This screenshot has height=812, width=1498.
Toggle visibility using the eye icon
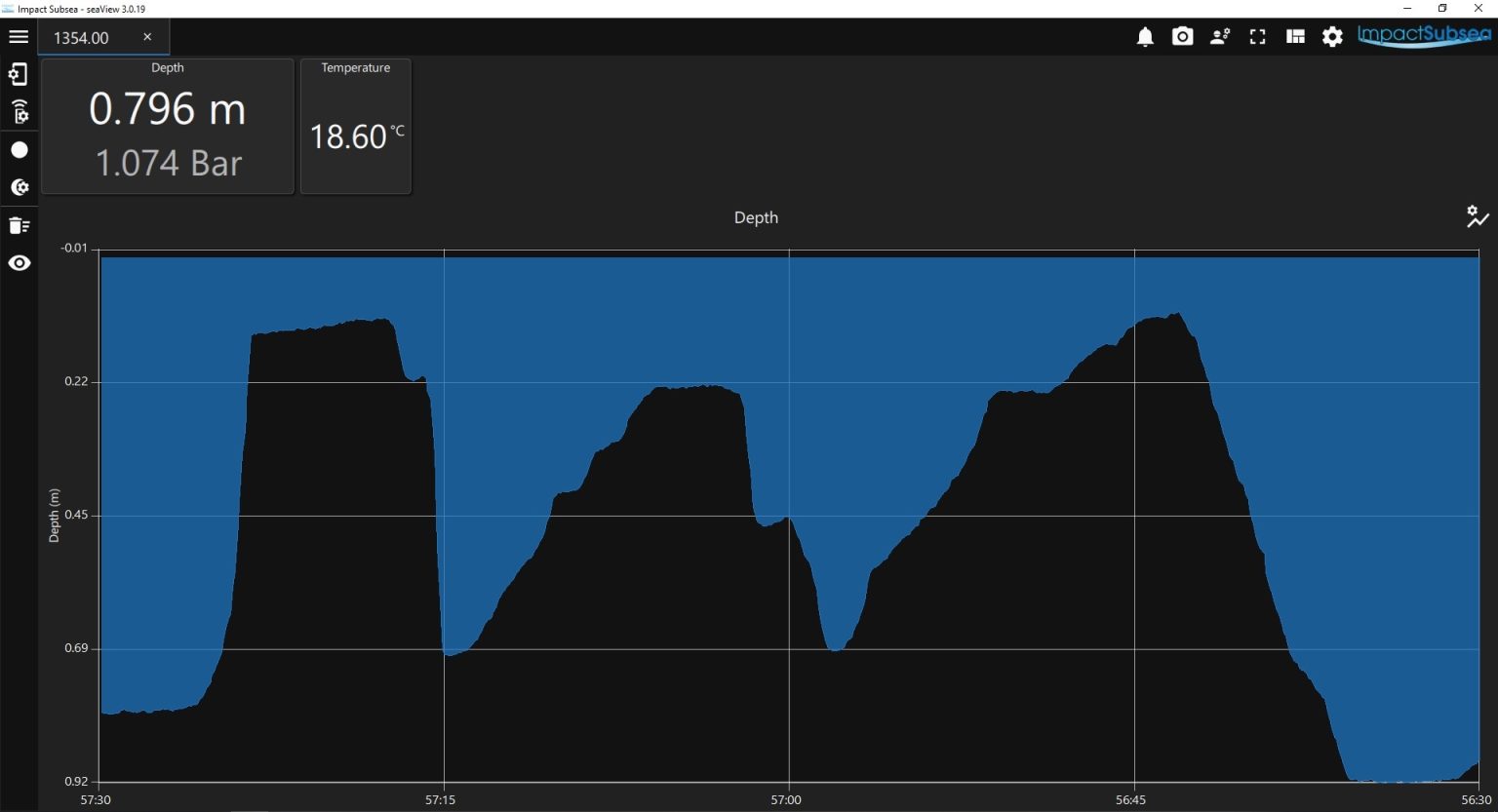19,263
